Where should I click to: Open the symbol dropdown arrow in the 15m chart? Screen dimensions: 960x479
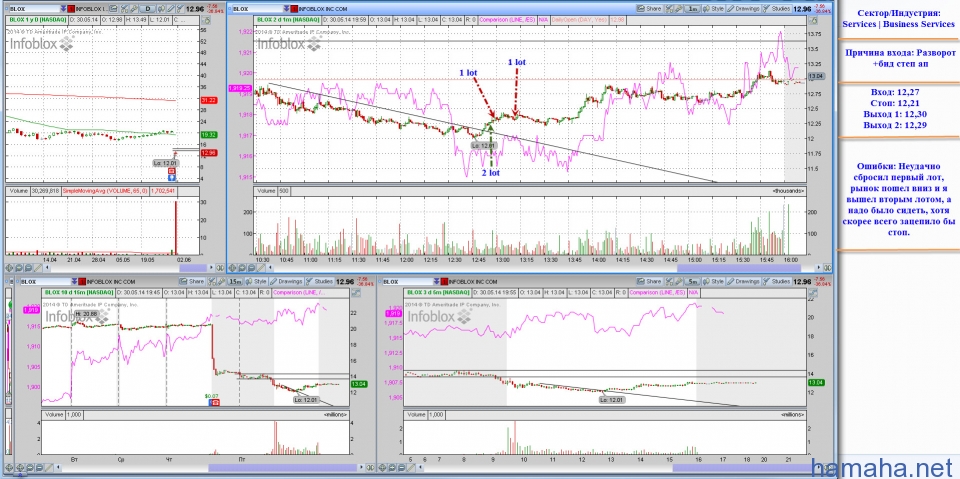(74, 282)
